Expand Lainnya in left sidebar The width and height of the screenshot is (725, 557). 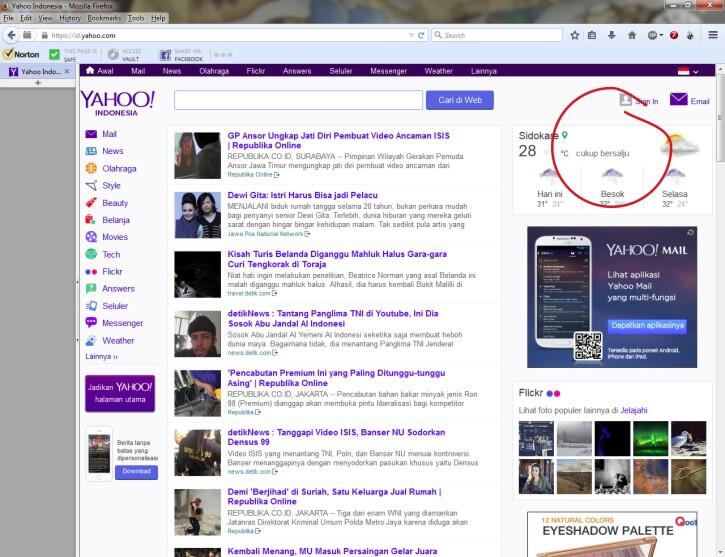click(x=101, y=356)
